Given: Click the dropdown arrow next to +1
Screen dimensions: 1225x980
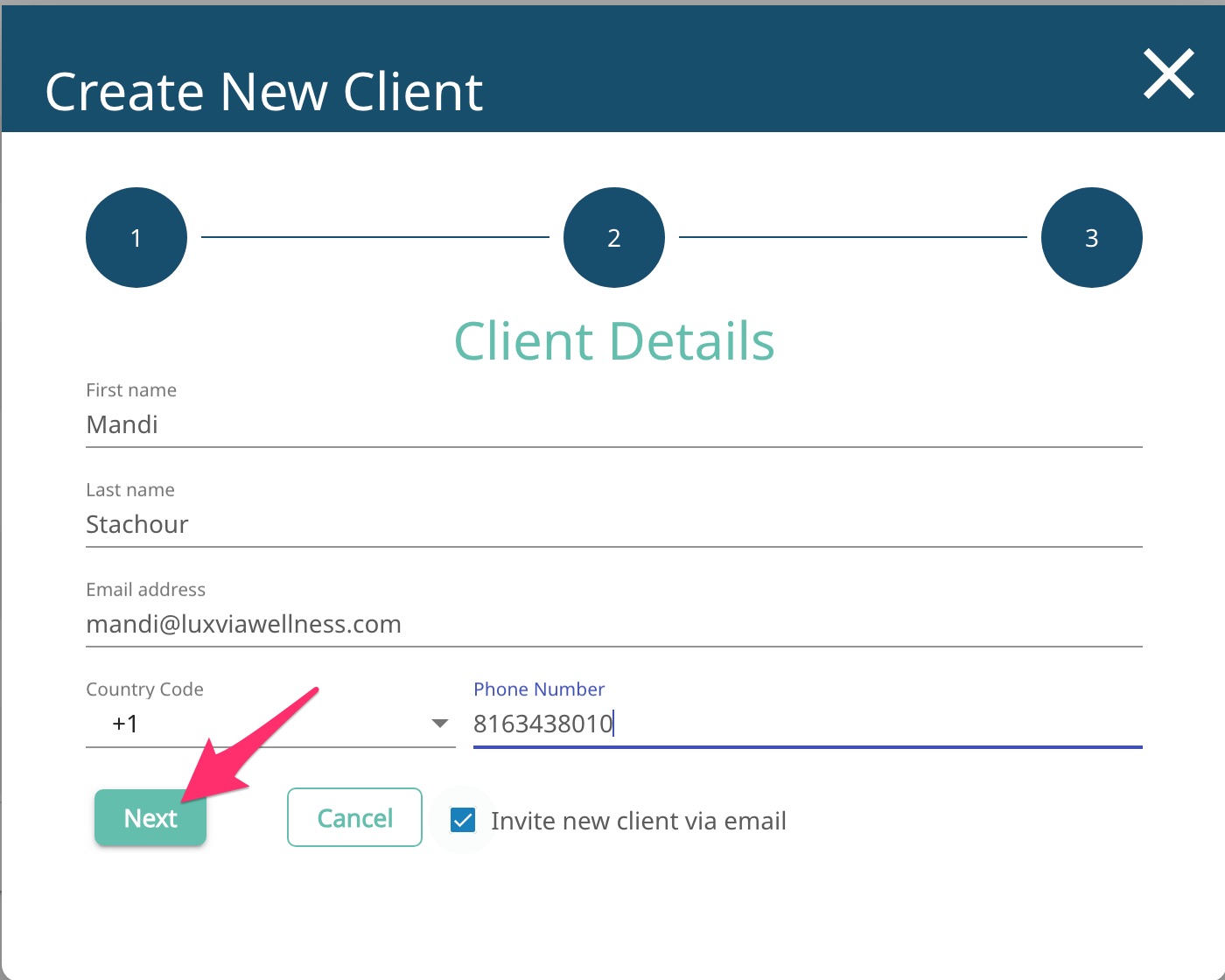Looking at the screenshot, I should 438,723.
